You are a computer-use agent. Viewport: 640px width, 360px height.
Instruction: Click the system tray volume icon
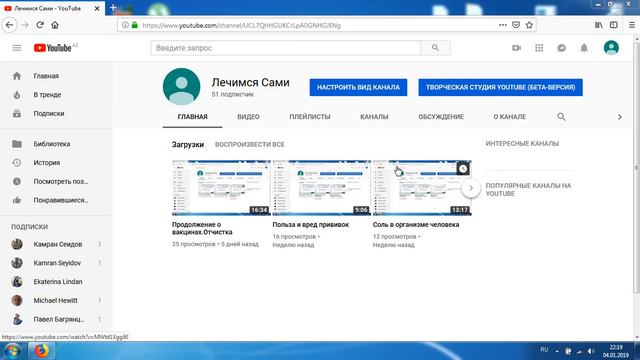pyautogui.click(x=591, y=351)
